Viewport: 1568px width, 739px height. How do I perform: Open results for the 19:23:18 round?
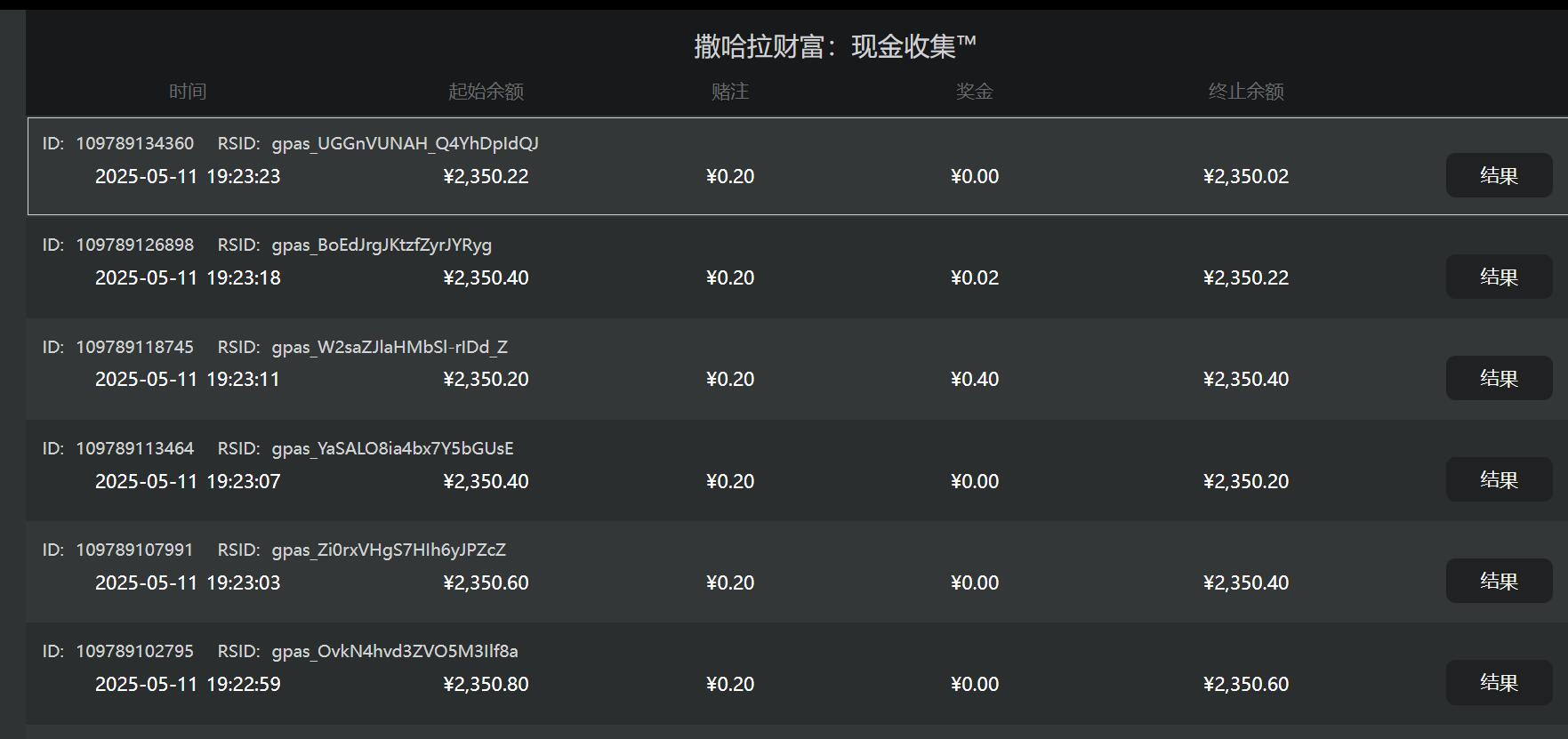[1499, 277]
